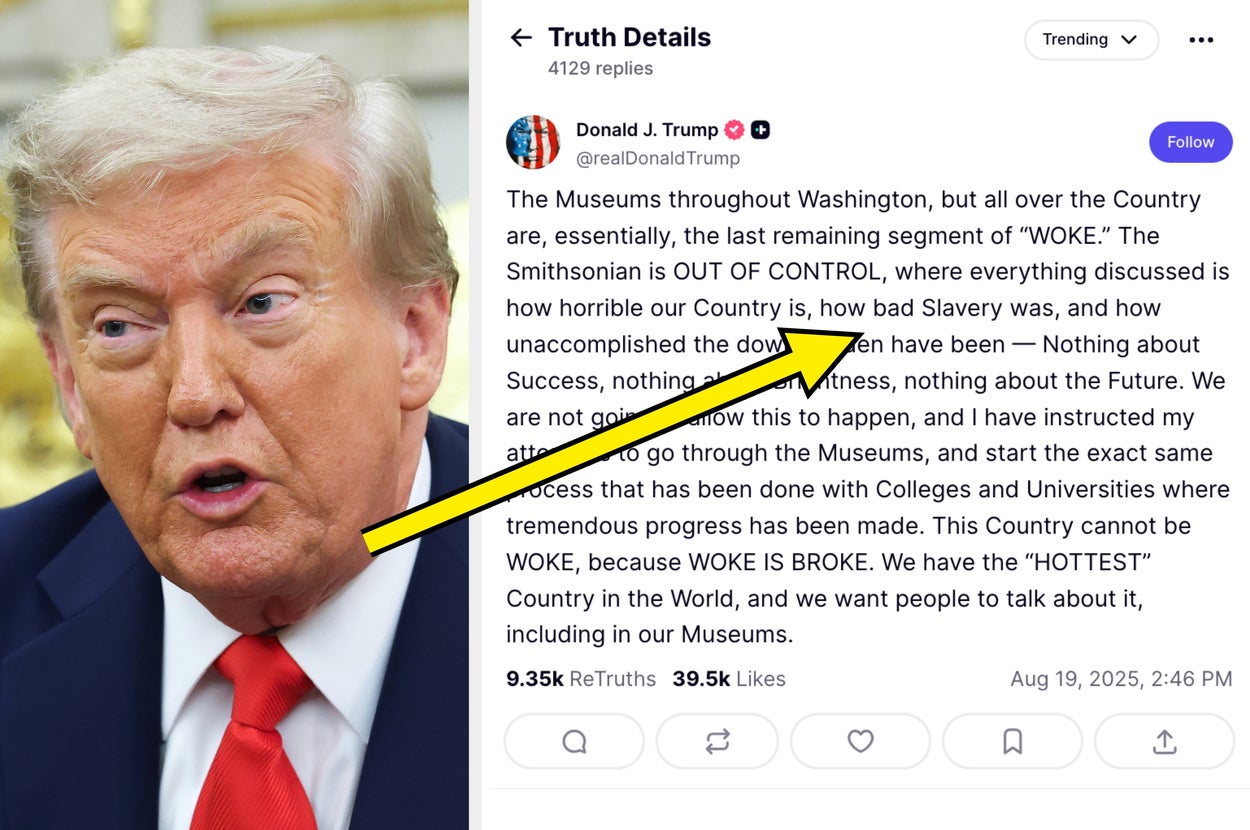This screenshot has width=1250, height=830.
Task: Open the reply comment bubble icon
Action: [574, 741]
